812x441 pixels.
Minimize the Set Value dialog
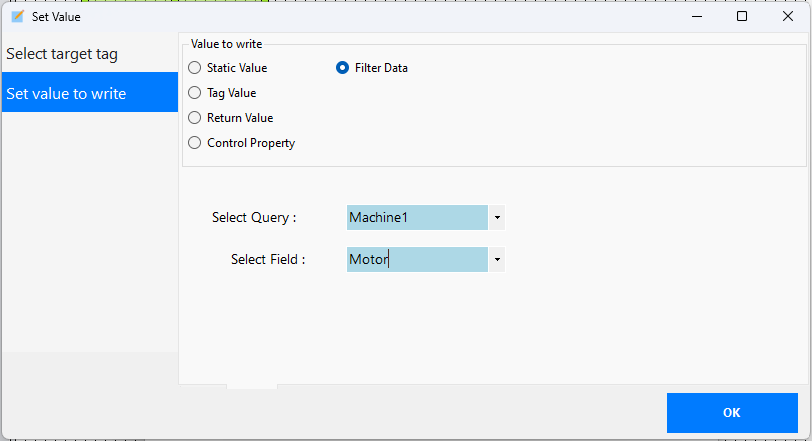click(696, 16)
